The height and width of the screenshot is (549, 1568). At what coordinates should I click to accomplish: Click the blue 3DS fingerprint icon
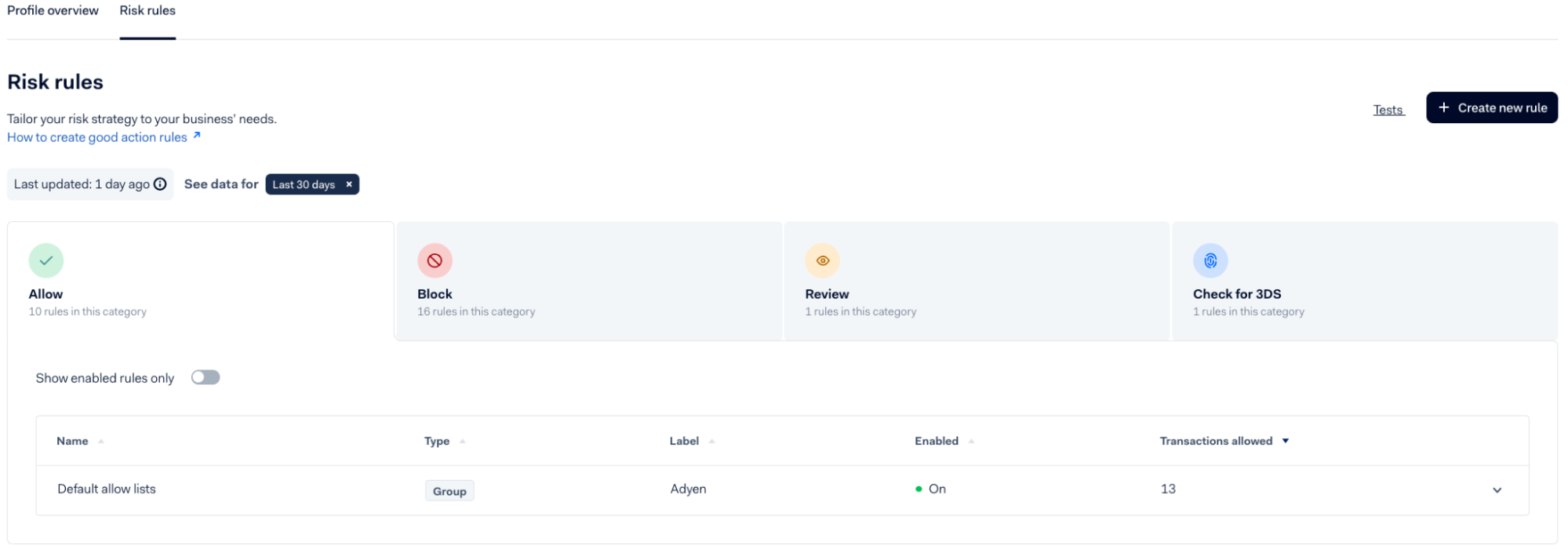pyautogui.click(x=1210, y=260)
